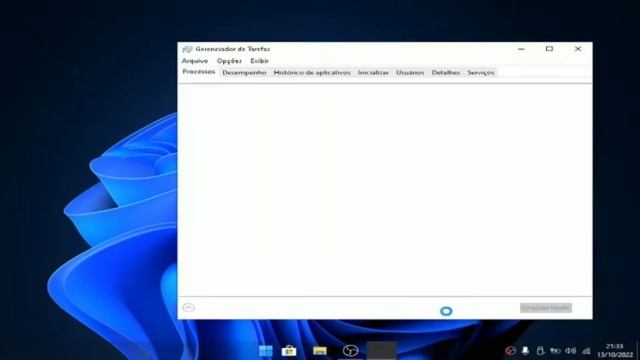Collapse Task Manager with the fewer-details arrow
Image resolution: width=640 pixels, height=360 pixels.
[x=189, y=307]
